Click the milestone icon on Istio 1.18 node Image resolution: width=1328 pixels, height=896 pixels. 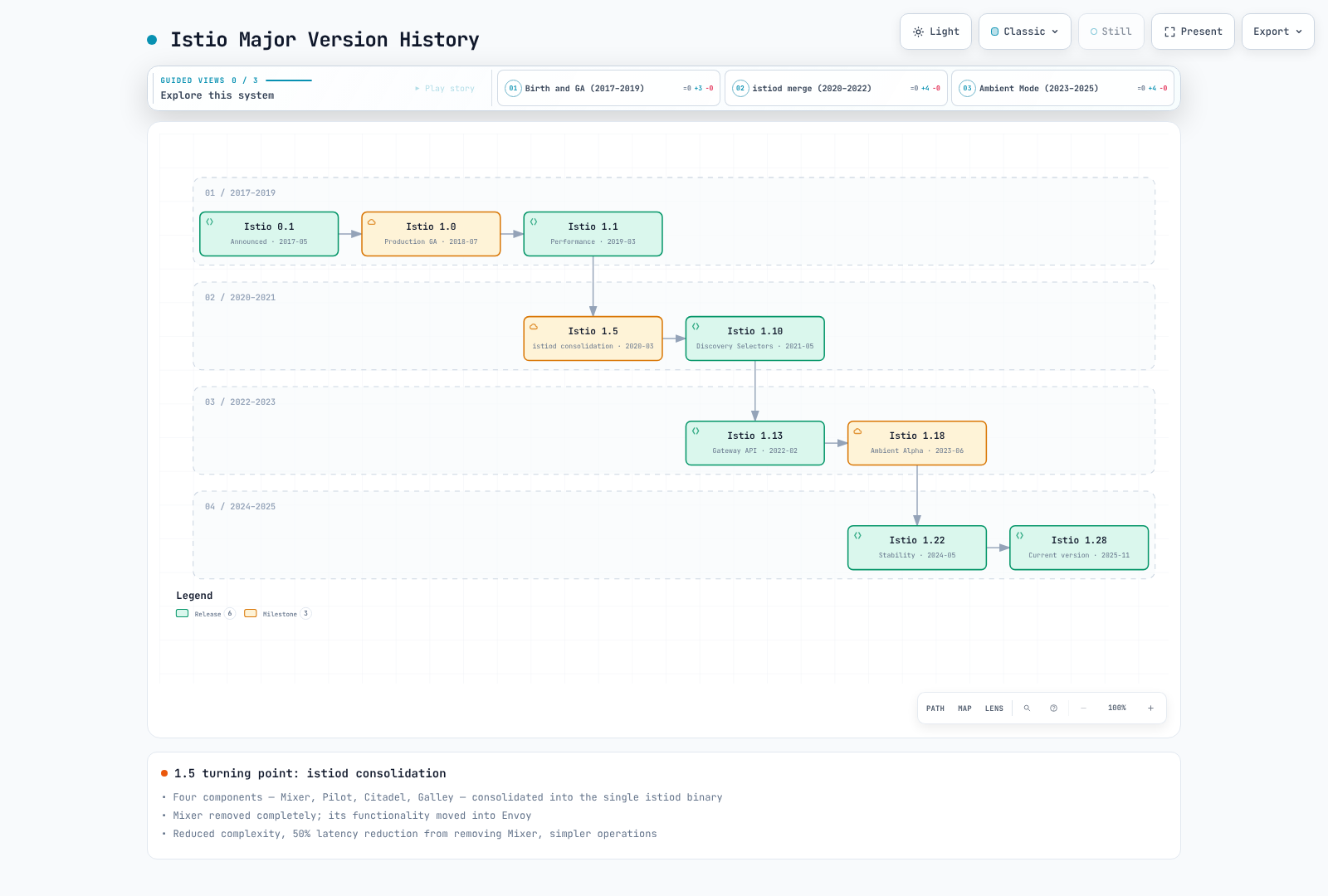[x=857, y=431]
